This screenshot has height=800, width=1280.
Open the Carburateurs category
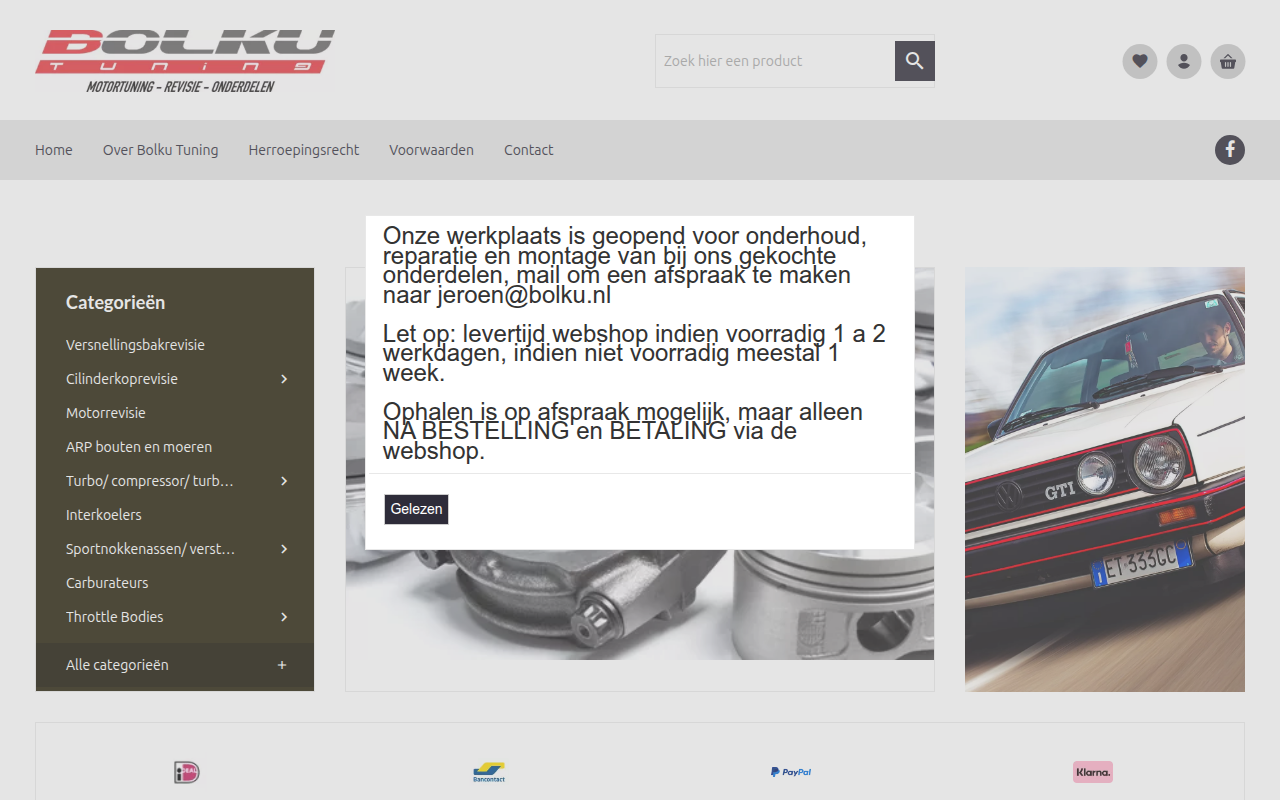(x=107, y=583)
